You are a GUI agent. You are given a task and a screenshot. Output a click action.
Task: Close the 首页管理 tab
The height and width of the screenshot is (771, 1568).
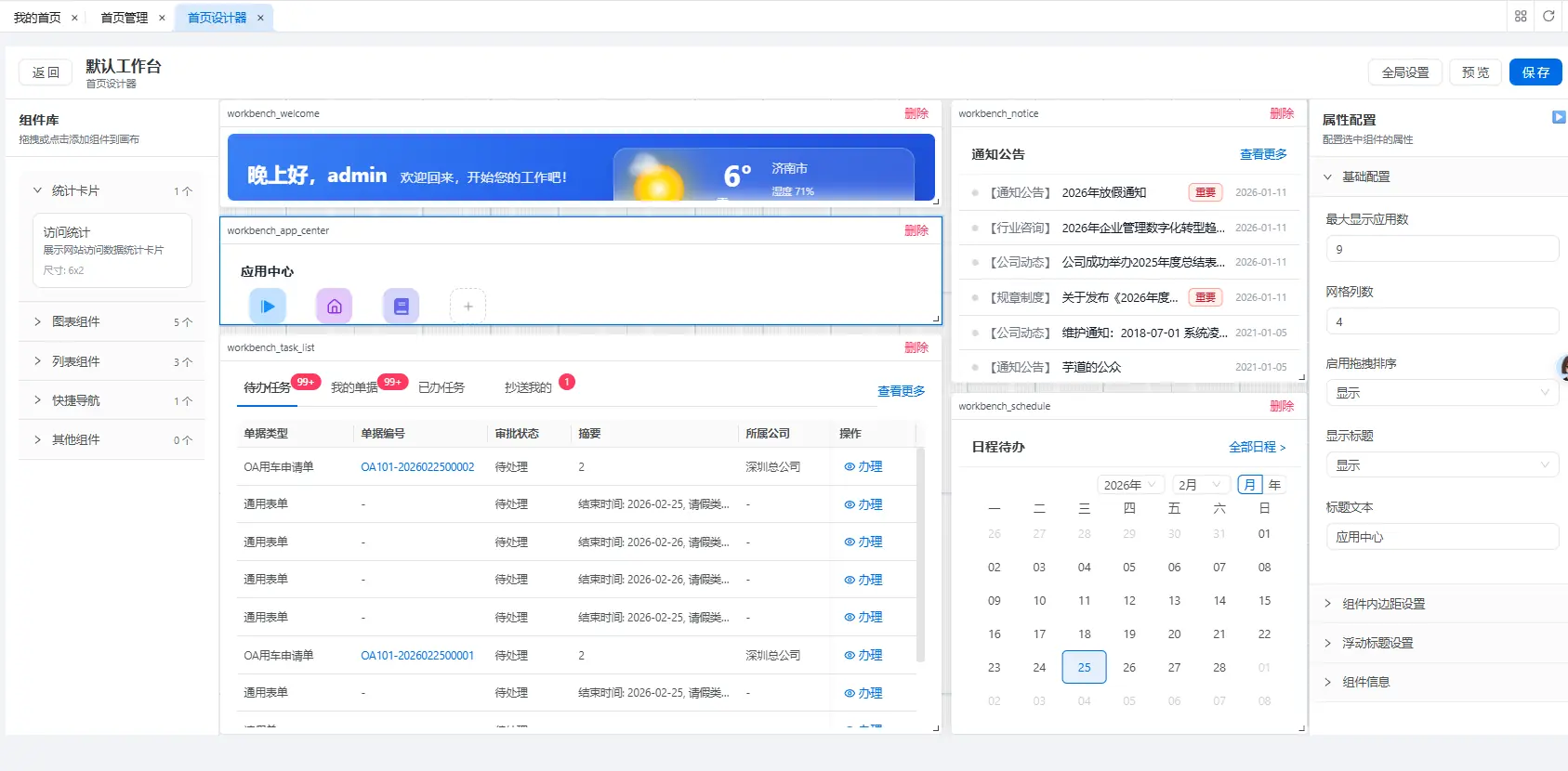pyautogui.click(x=162, y=18)
